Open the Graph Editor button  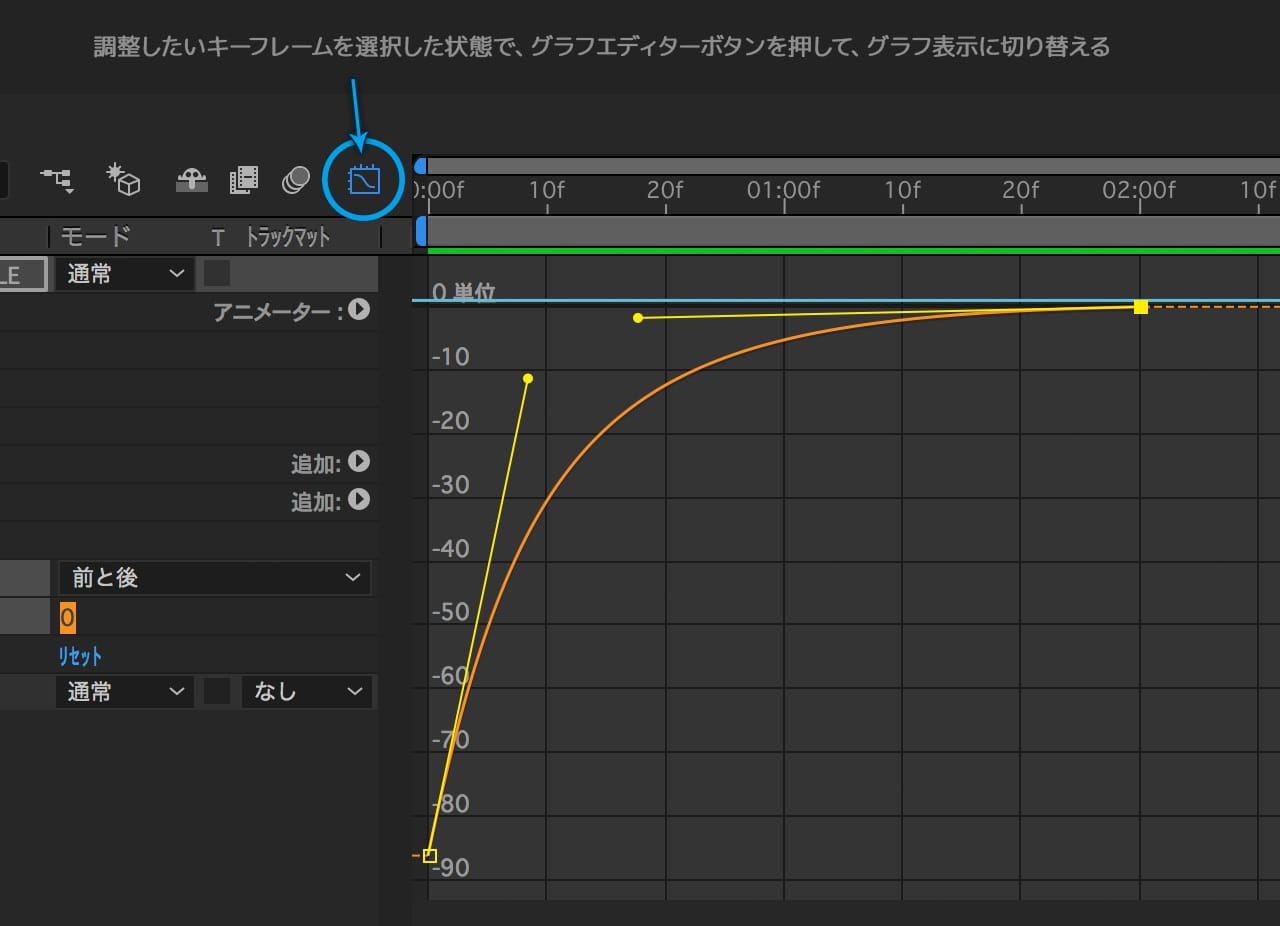click(364, 181)
